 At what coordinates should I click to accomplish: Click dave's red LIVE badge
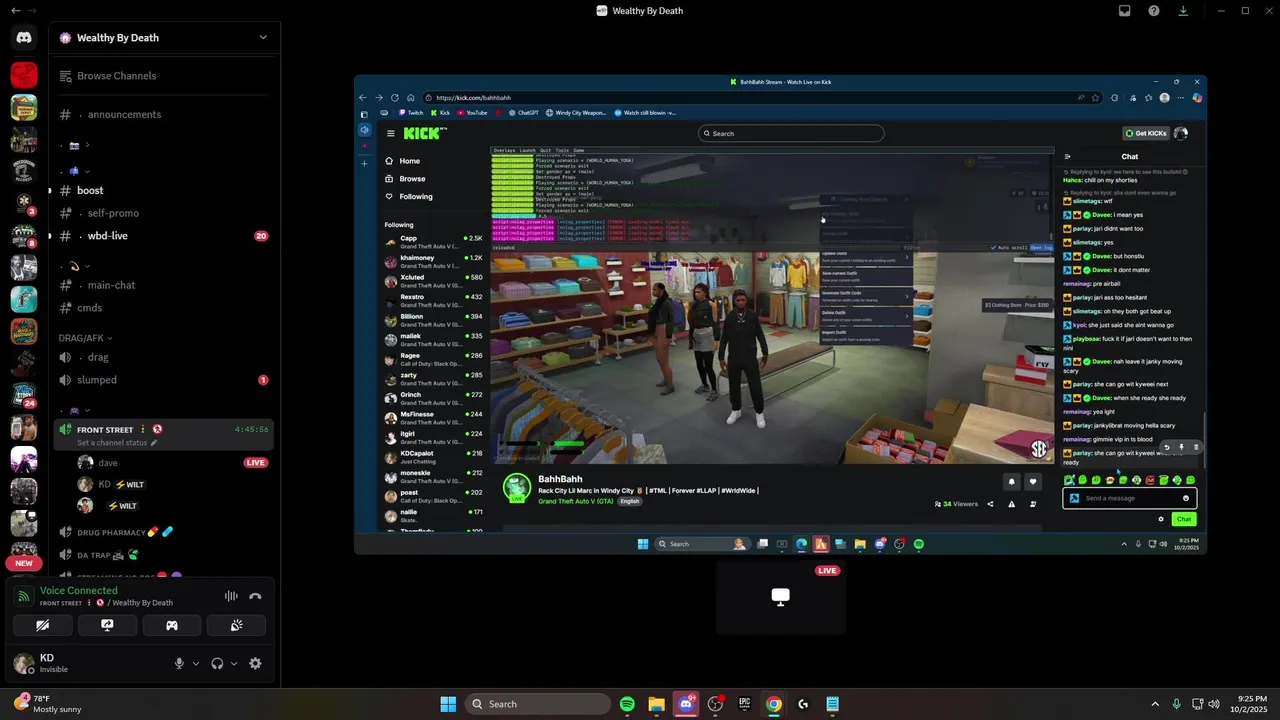coord(256,463)
